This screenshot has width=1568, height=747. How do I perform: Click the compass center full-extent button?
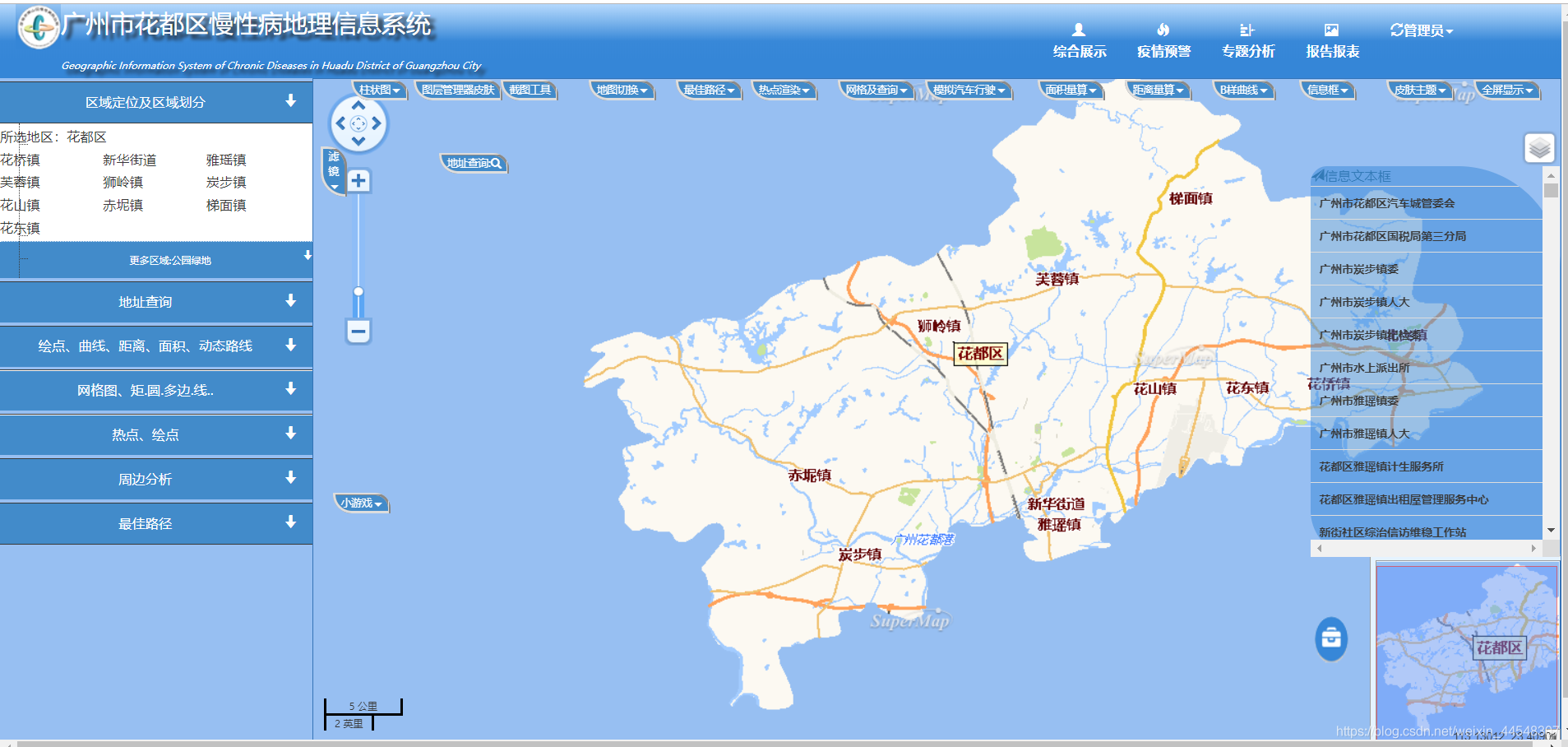coord(358,123)
